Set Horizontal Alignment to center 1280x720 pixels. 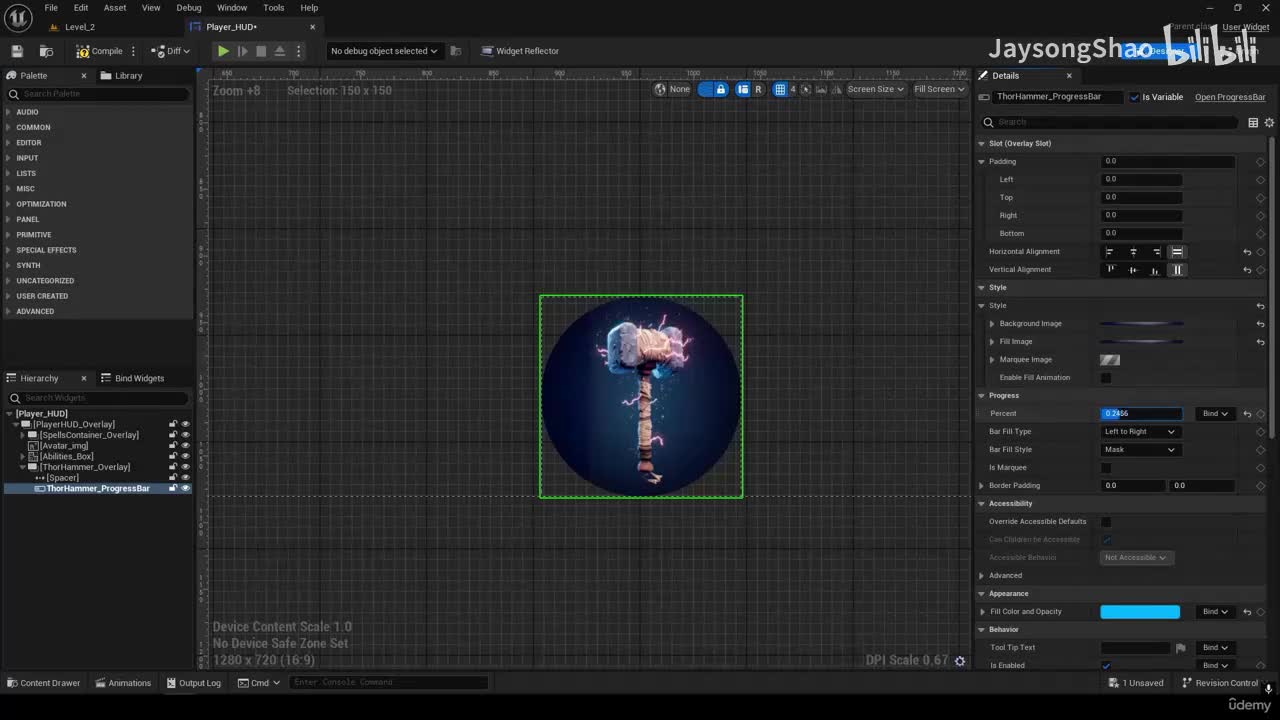pos(1133,252)
